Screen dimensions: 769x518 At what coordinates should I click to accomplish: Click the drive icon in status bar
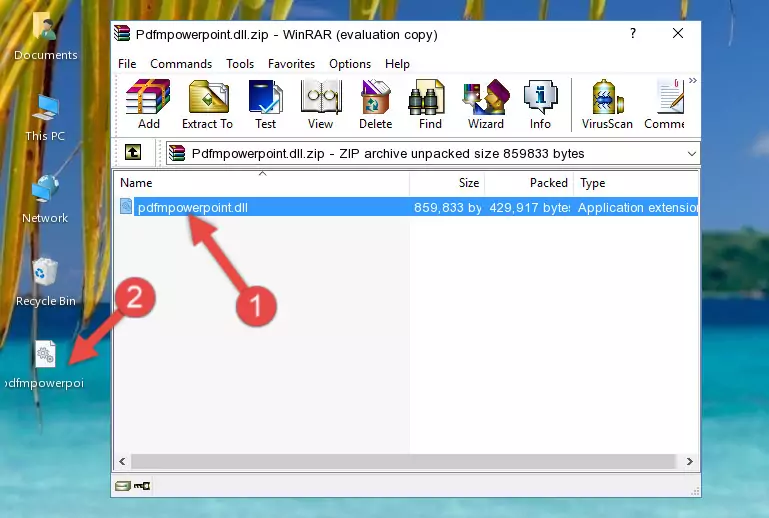(123, 486)
